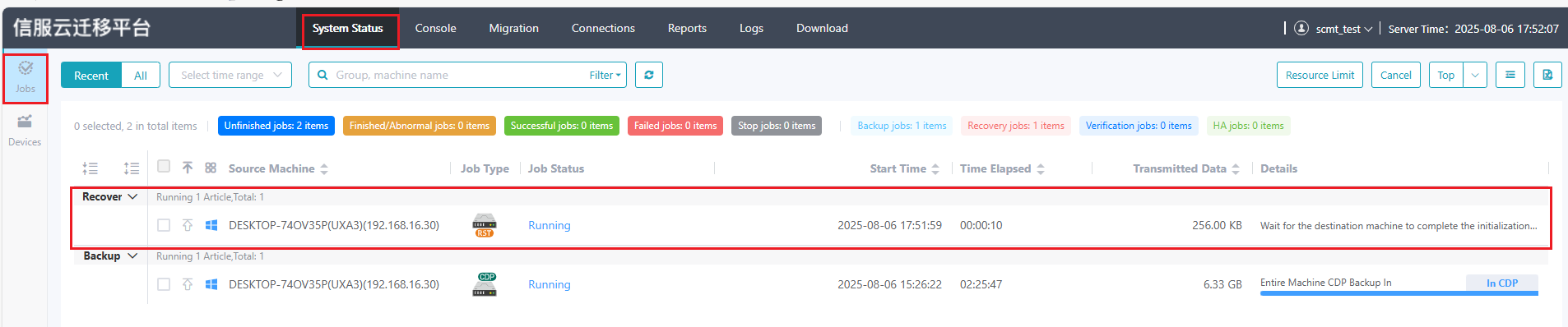Click the export report icon button
Viewport: 1568px width, 327px height.
click(x=1547, y=75)
